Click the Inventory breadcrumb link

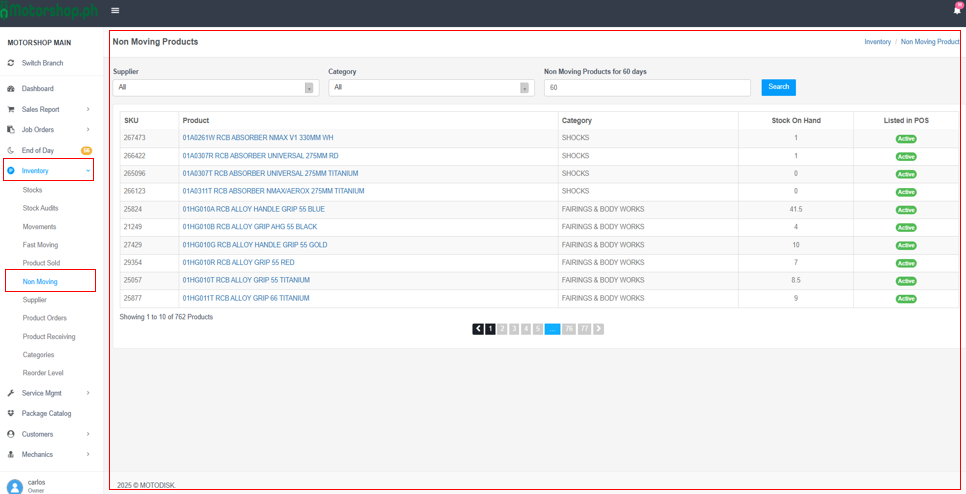[x=877, y=42]
